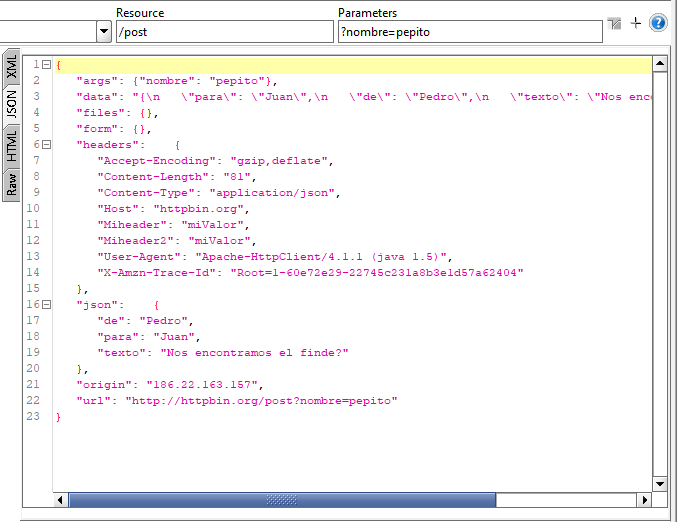Click the closing brace on line 23
Image resolution: width=679 pixels, height=522 pixels.
tap(58, 417)
